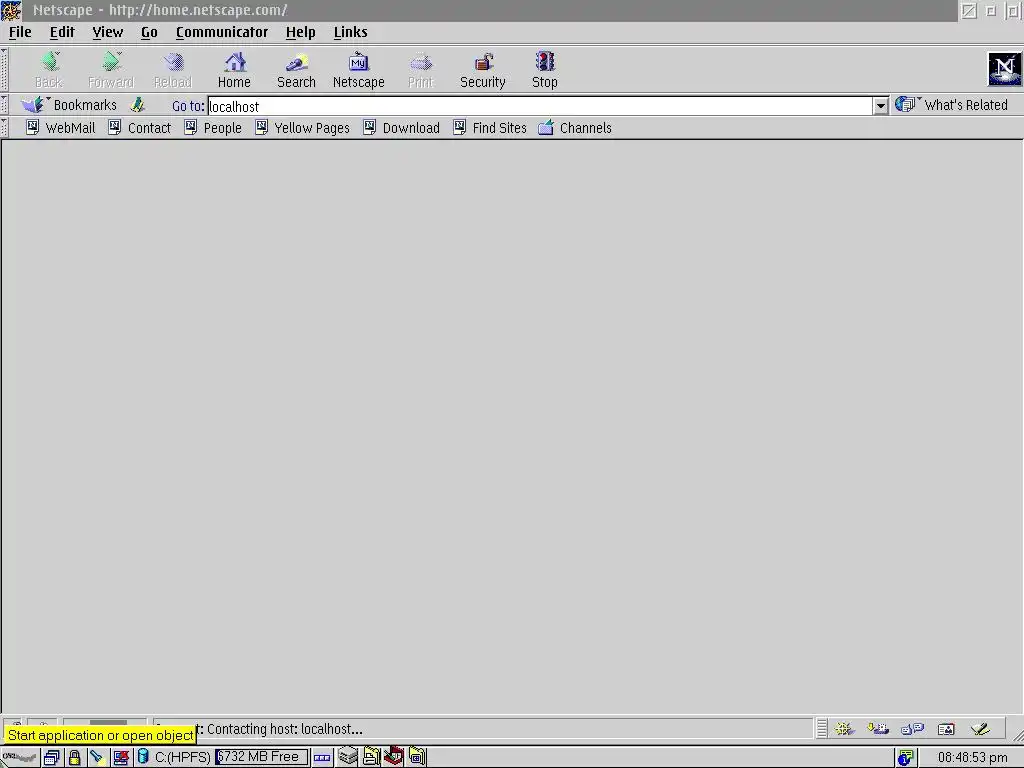Collapse the personal toolbar grip handle
The width and height of the screenshot is (1024, 768).
point(4,127)
